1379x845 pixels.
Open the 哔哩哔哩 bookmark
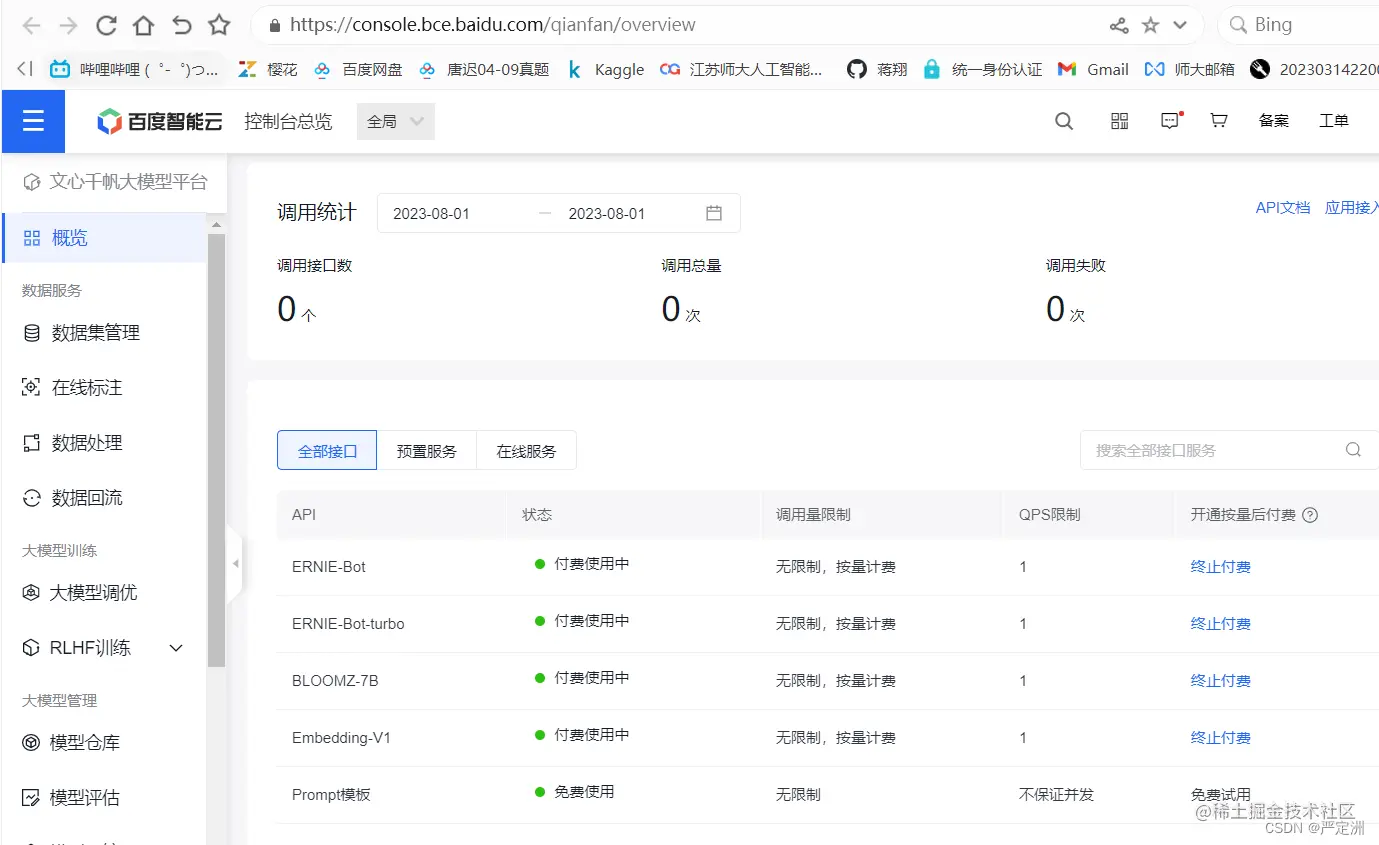coord(135,69)
